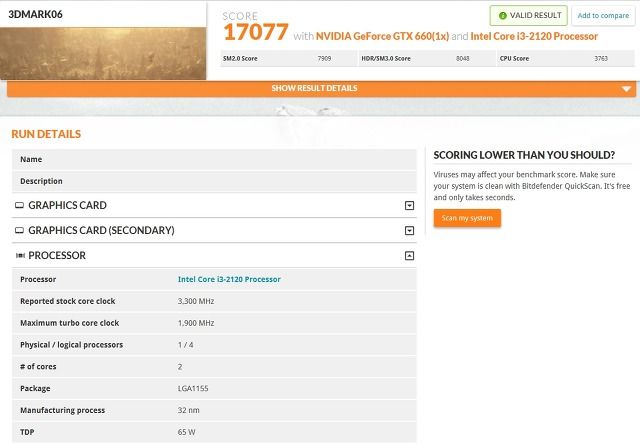
Task: Click the PROCESSOR section title
Action: click(57, 256)
